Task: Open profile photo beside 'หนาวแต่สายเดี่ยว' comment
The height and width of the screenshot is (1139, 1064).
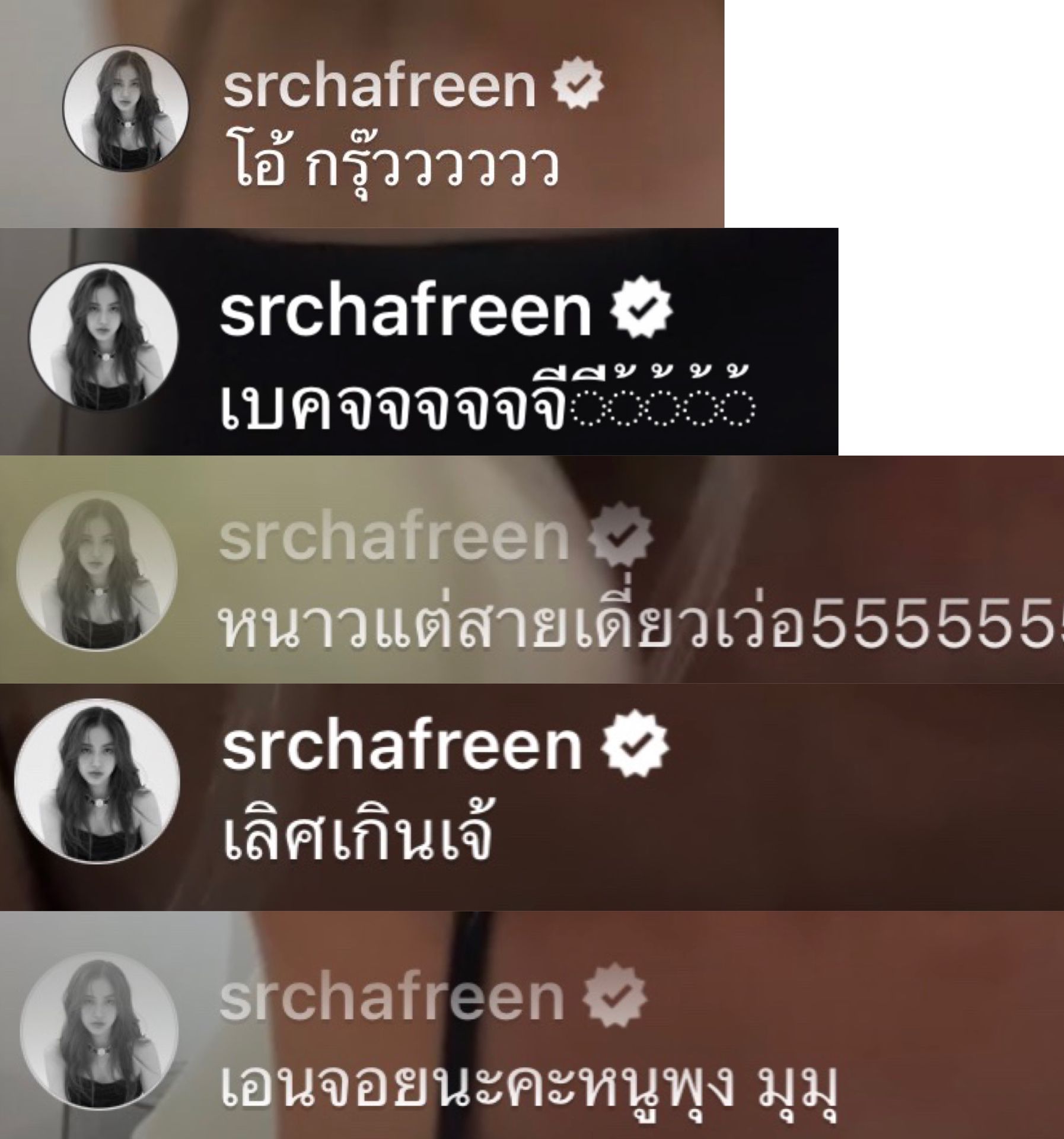Action: click(97, 570)
